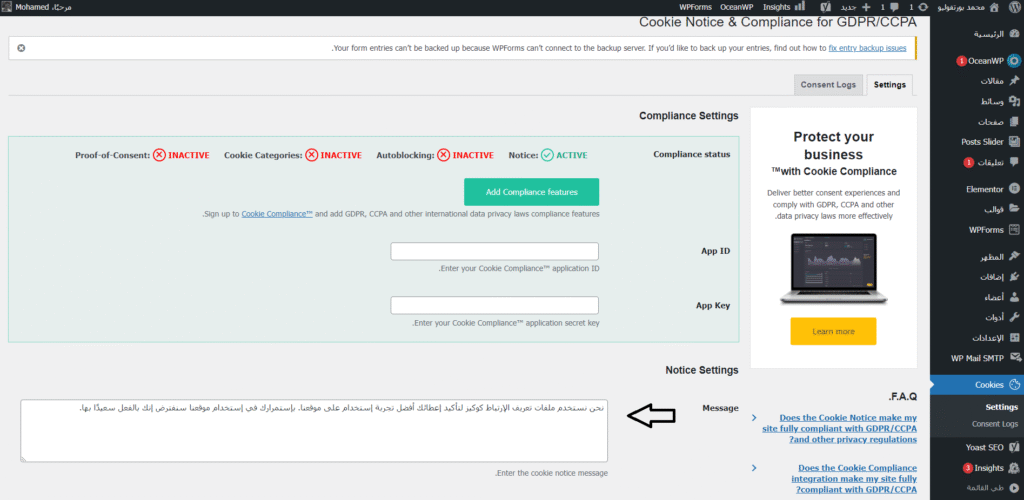
Task: Click the OceanWP sidebar icon
Action: [x=1014, y=61]
